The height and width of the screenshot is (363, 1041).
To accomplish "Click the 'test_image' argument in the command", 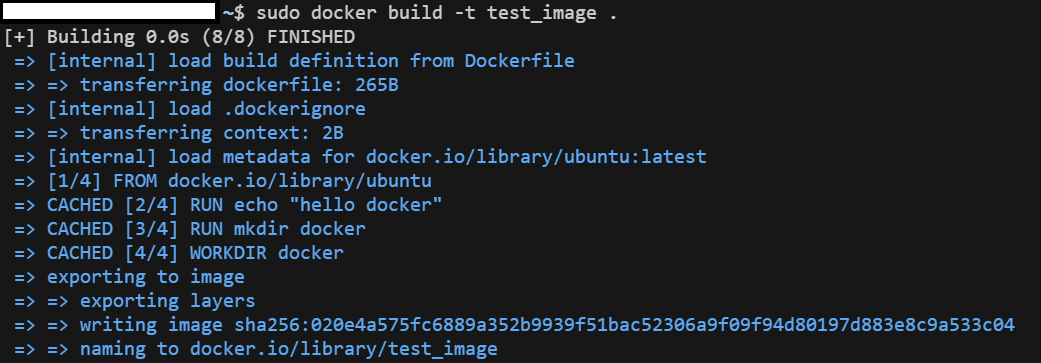I will pyautogui.click(x=541, y=13).
